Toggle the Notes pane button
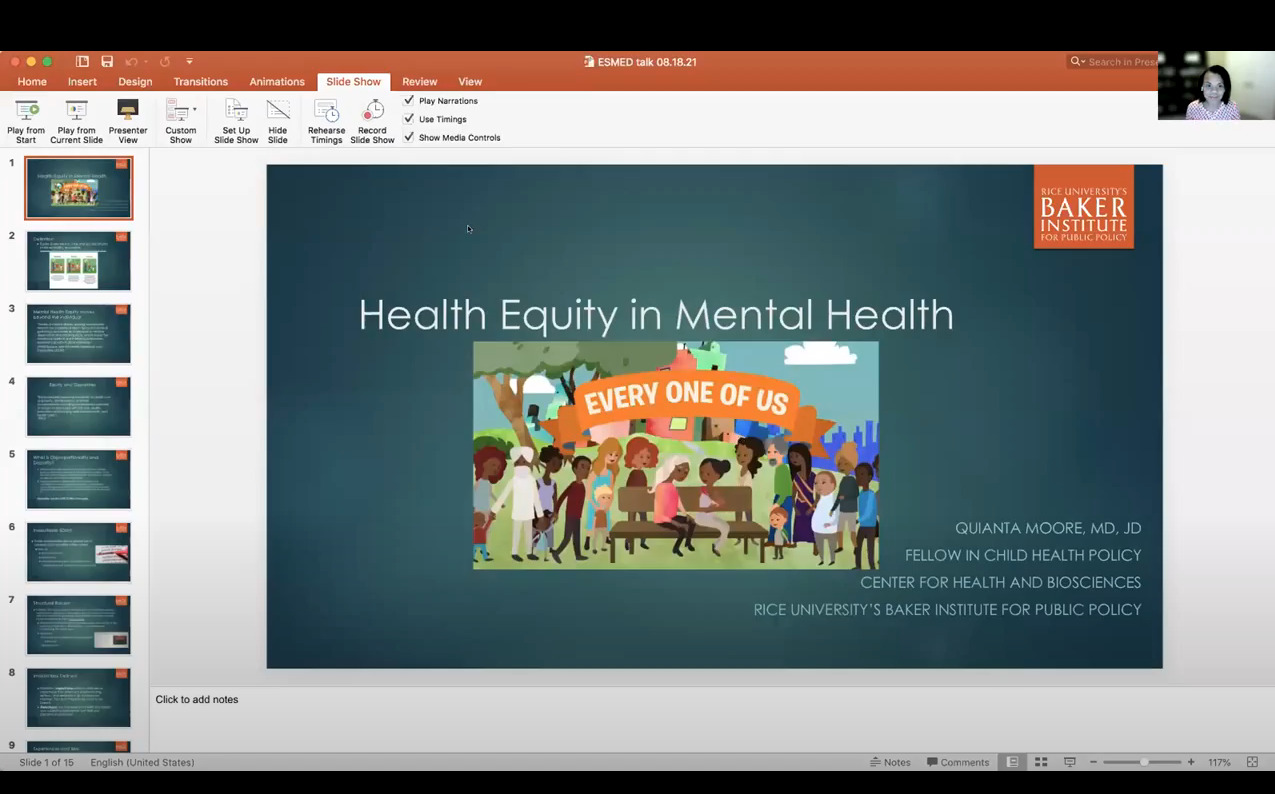The height and width of the screenshot is (794, 1275). 890,762
